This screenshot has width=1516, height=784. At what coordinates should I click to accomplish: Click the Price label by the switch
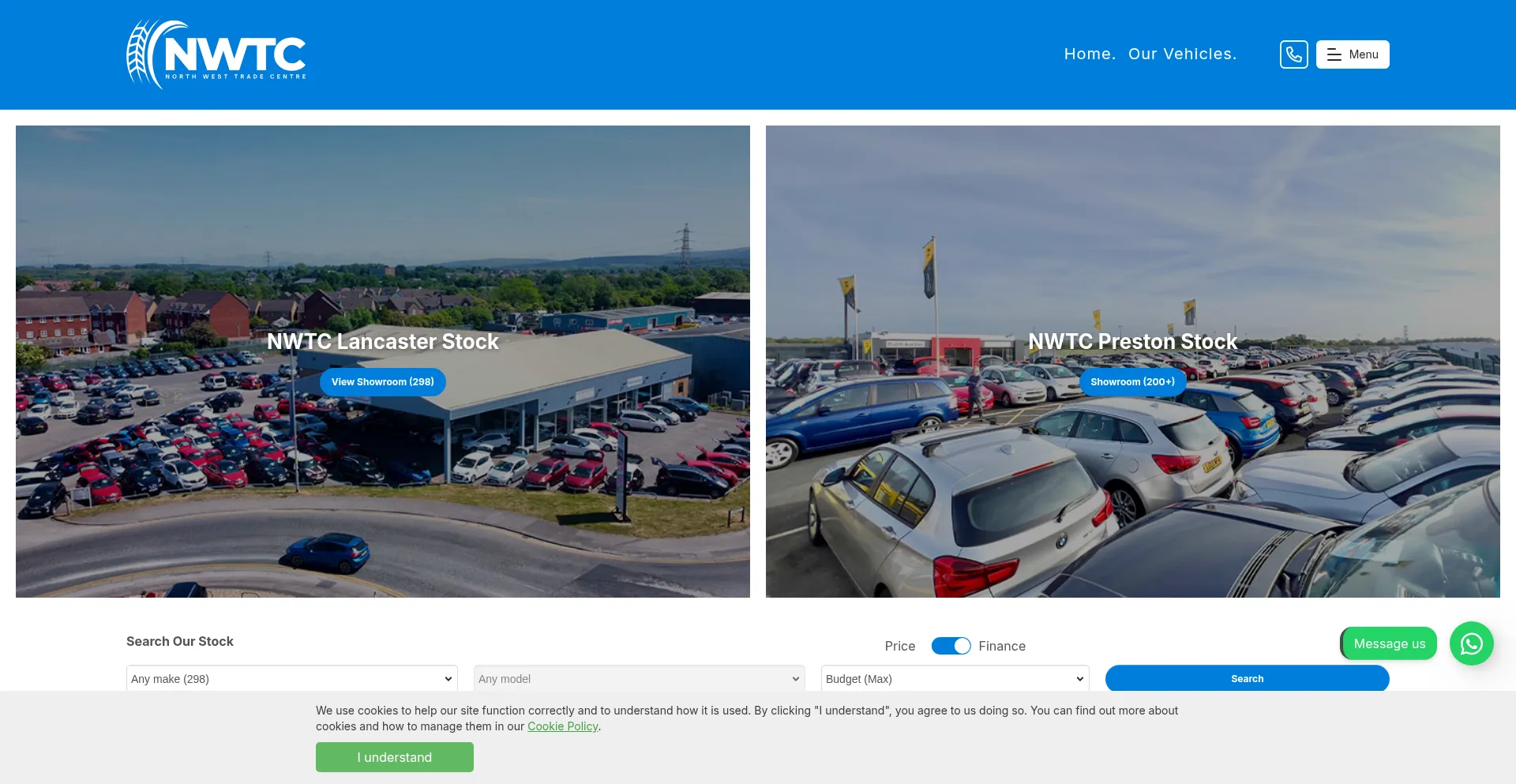coord(900,646)
